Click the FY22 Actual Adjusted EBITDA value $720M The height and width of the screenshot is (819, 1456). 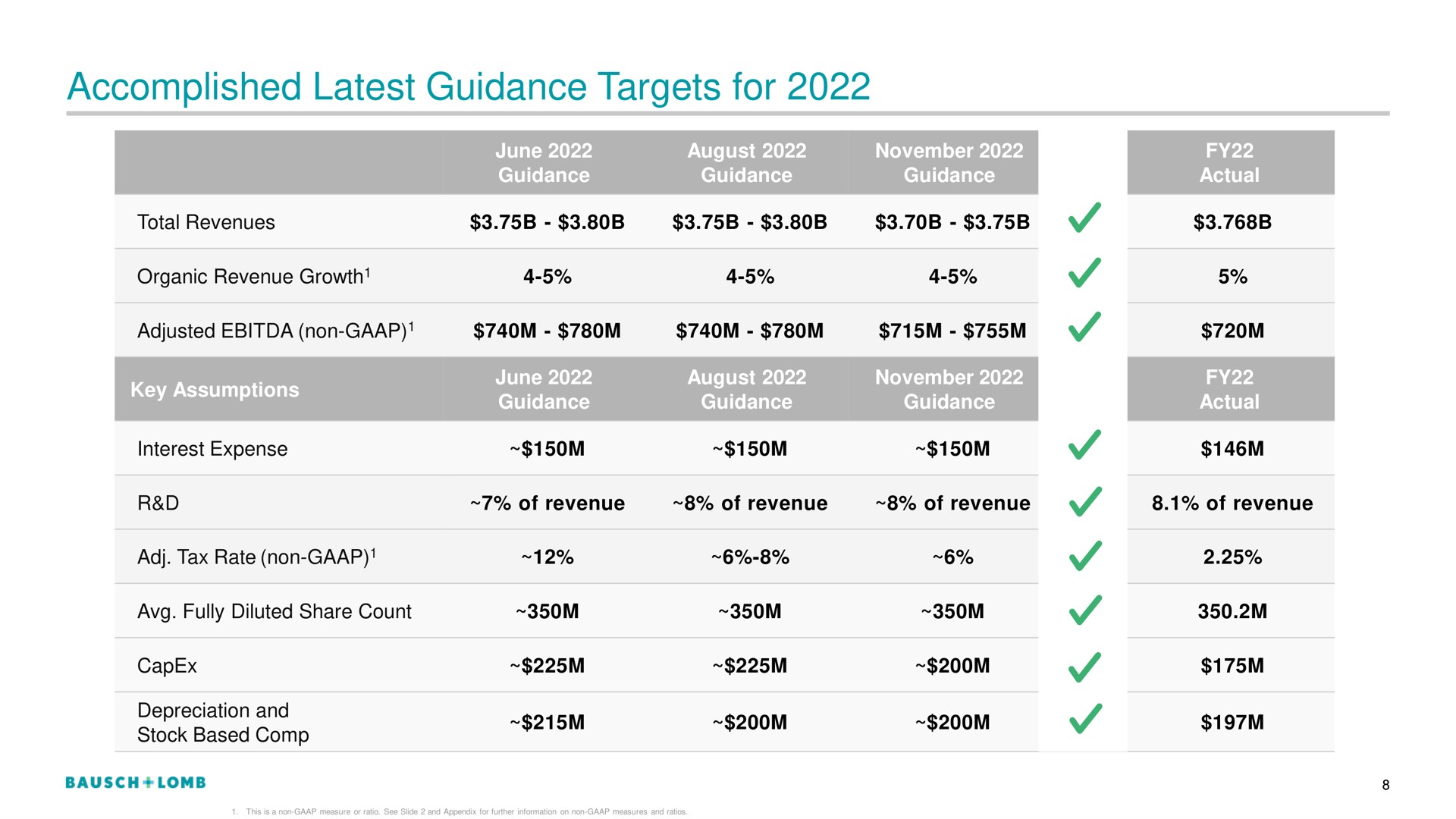[1232, 331]
